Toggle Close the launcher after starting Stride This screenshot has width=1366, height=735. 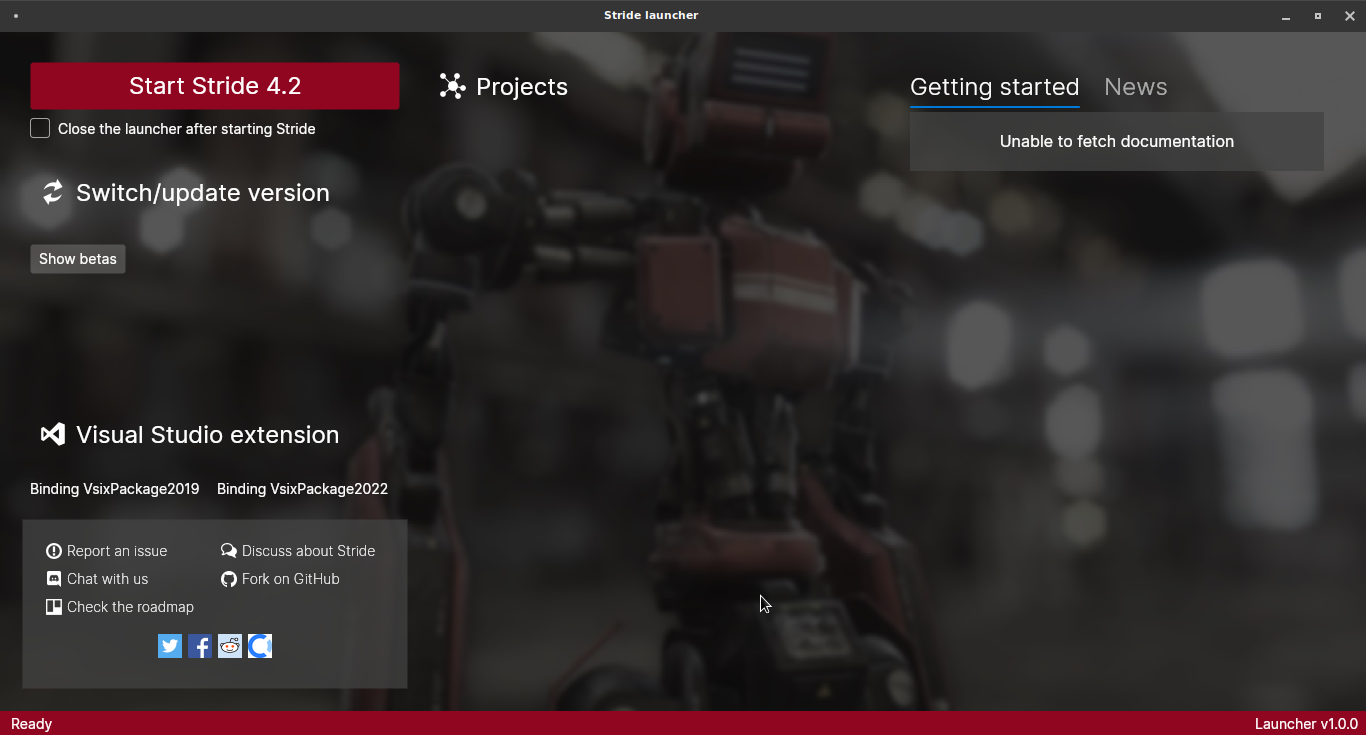(x=40, y=128)
